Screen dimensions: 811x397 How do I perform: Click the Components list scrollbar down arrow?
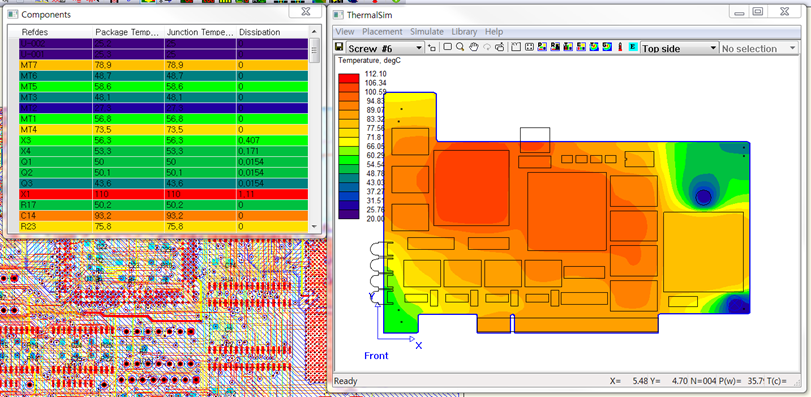click(x=313, y=227)
